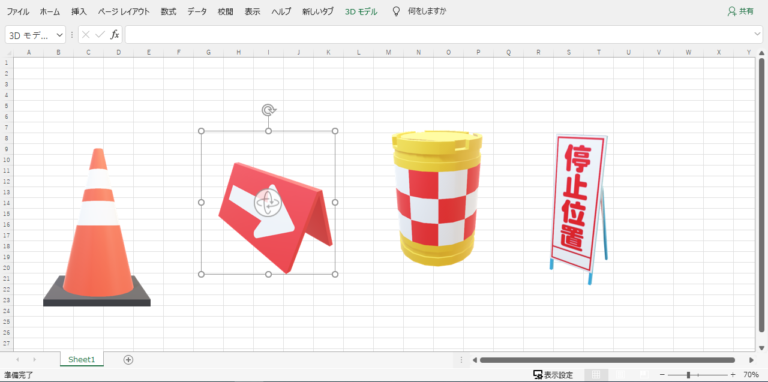Image resolution: width=768 pixels, height=382 pixels.
Task: Cancel the formula entry with the X icon
Action: point(86,35)
